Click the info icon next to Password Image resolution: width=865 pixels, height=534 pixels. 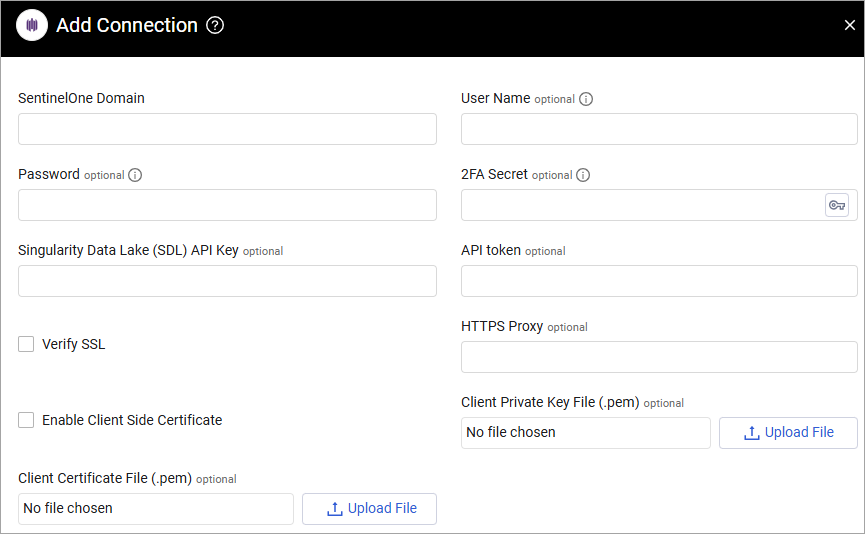(135, 175)
